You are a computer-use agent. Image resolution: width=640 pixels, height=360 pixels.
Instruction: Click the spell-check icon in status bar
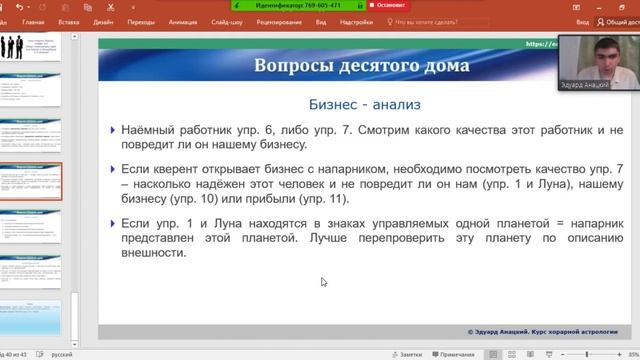point(40,354)
